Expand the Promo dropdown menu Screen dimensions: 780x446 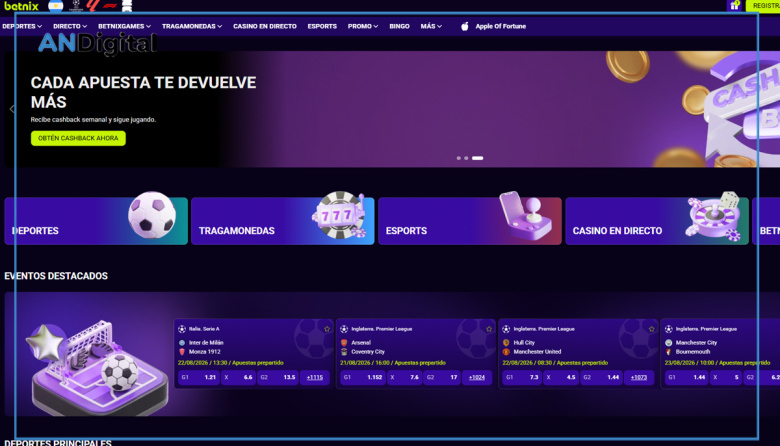(x=363, y=26)
